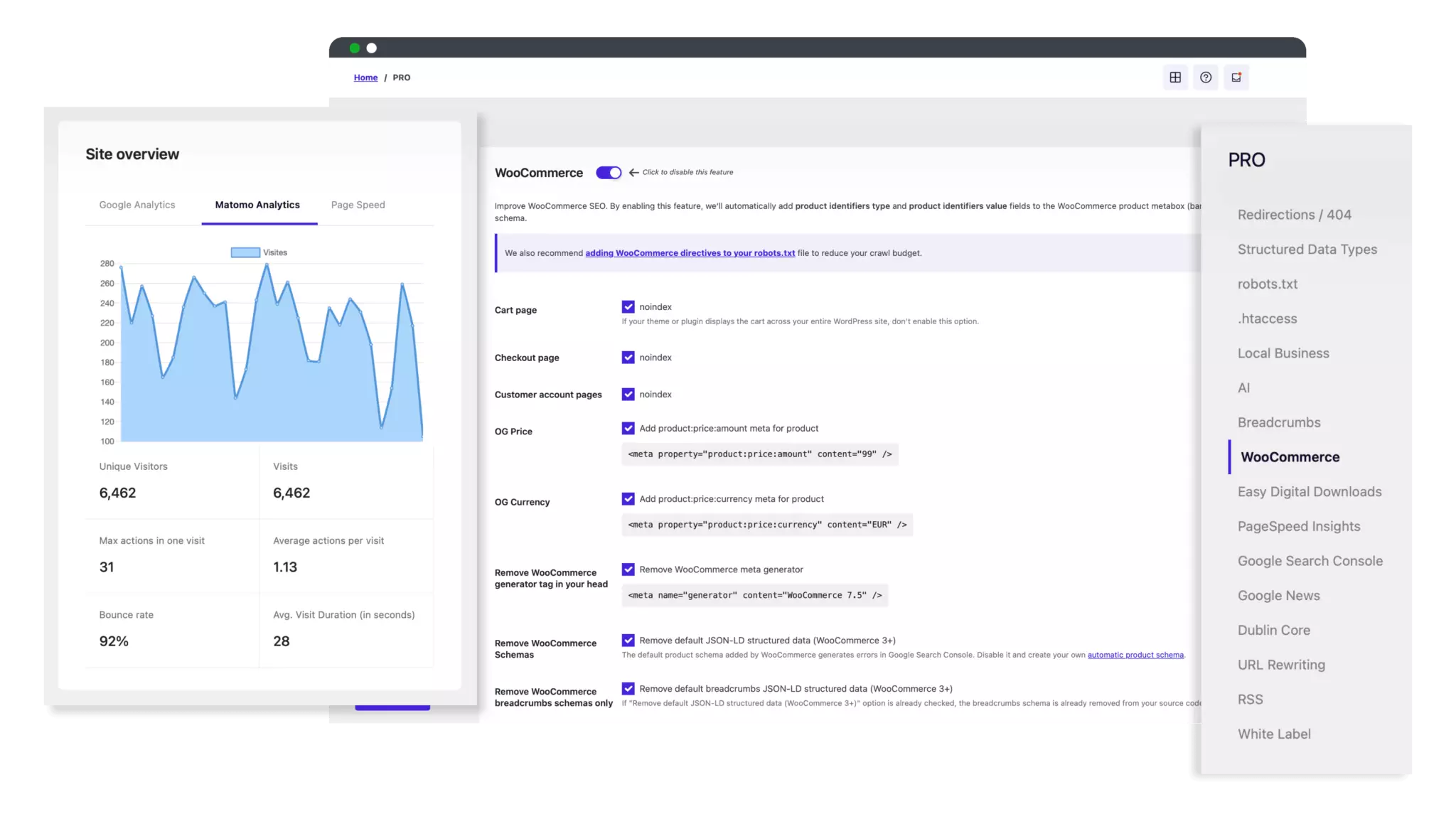Click the generator meta code snippet
The image size is (1456, 819).
point(754,596)
